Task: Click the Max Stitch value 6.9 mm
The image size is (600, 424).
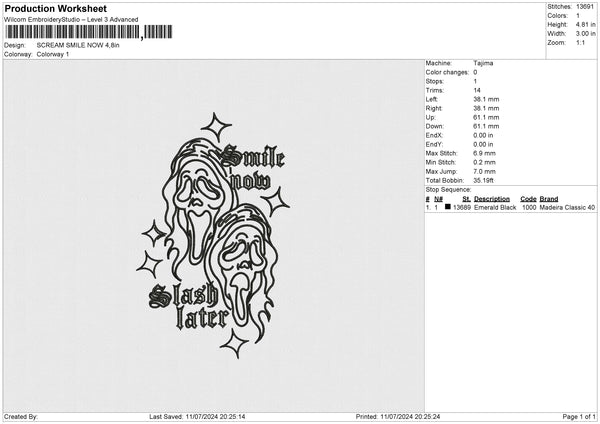Action: coord(484,153)
